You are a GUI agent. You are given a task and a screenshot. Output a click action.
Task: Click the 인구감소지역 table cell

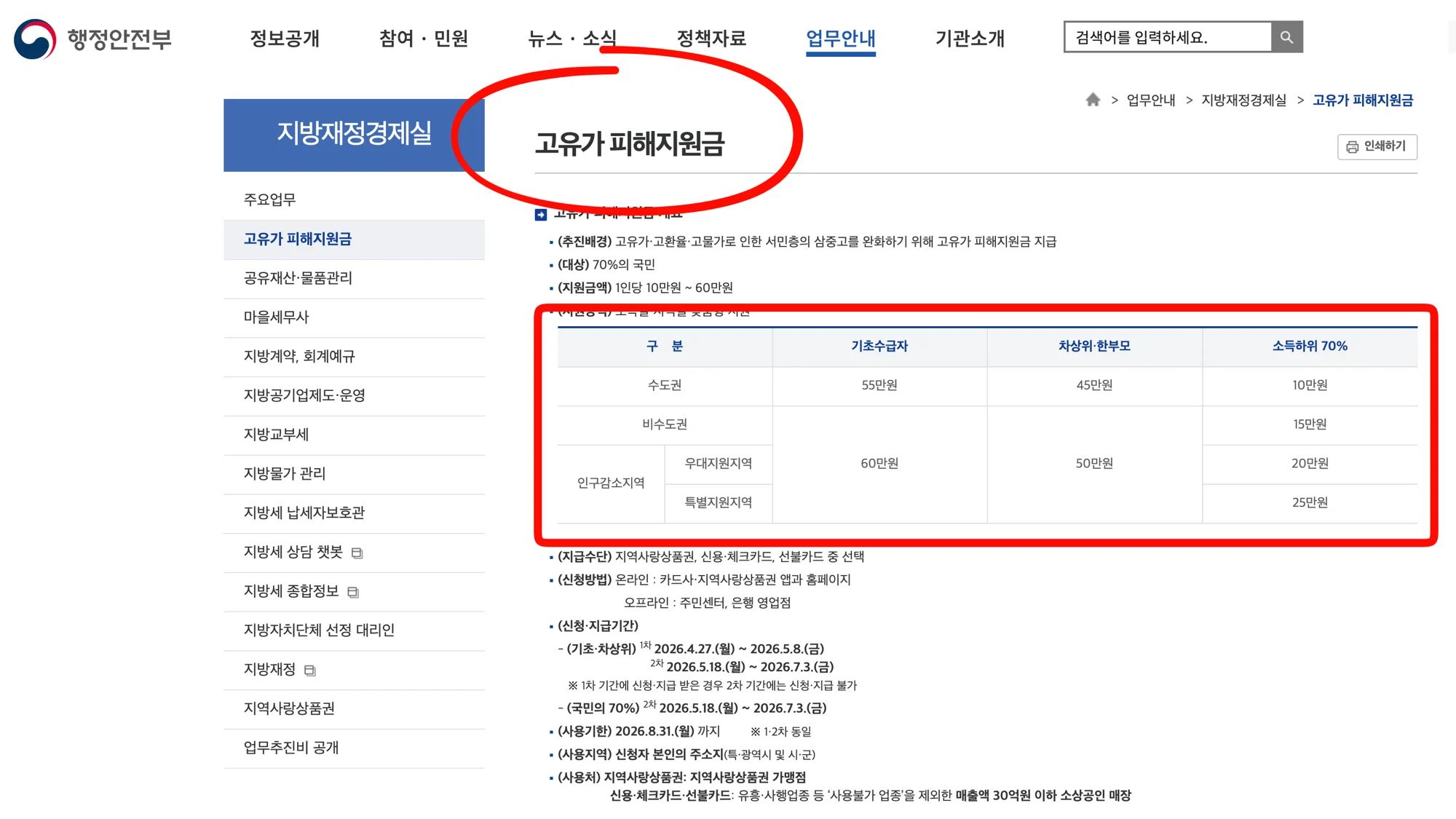(x=611, y=483)
